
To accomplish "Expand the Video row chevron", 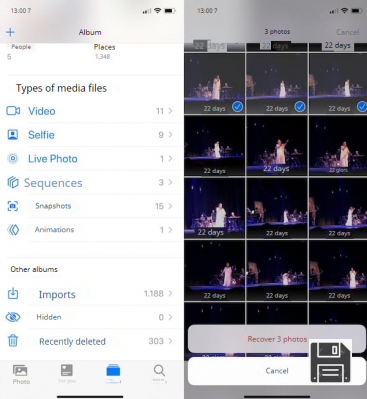I will (170, 111).
